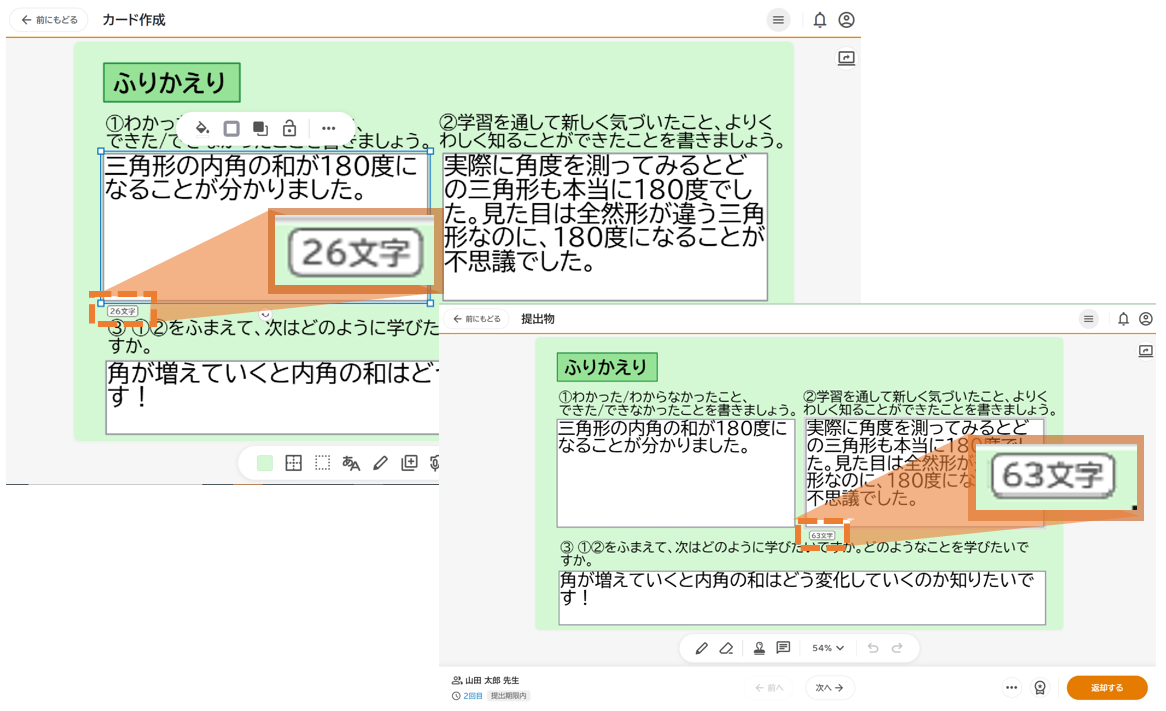This screenshot has width=1166, height=711.
Task: Select the eraser tool in 提出物 toolbar
Action: (x=727, y=649)
